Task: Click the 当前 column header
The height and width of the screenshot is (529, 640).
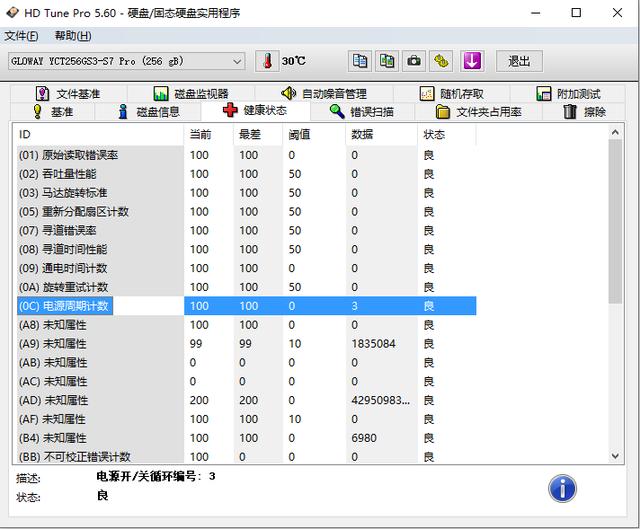Action: click(209, 134)
